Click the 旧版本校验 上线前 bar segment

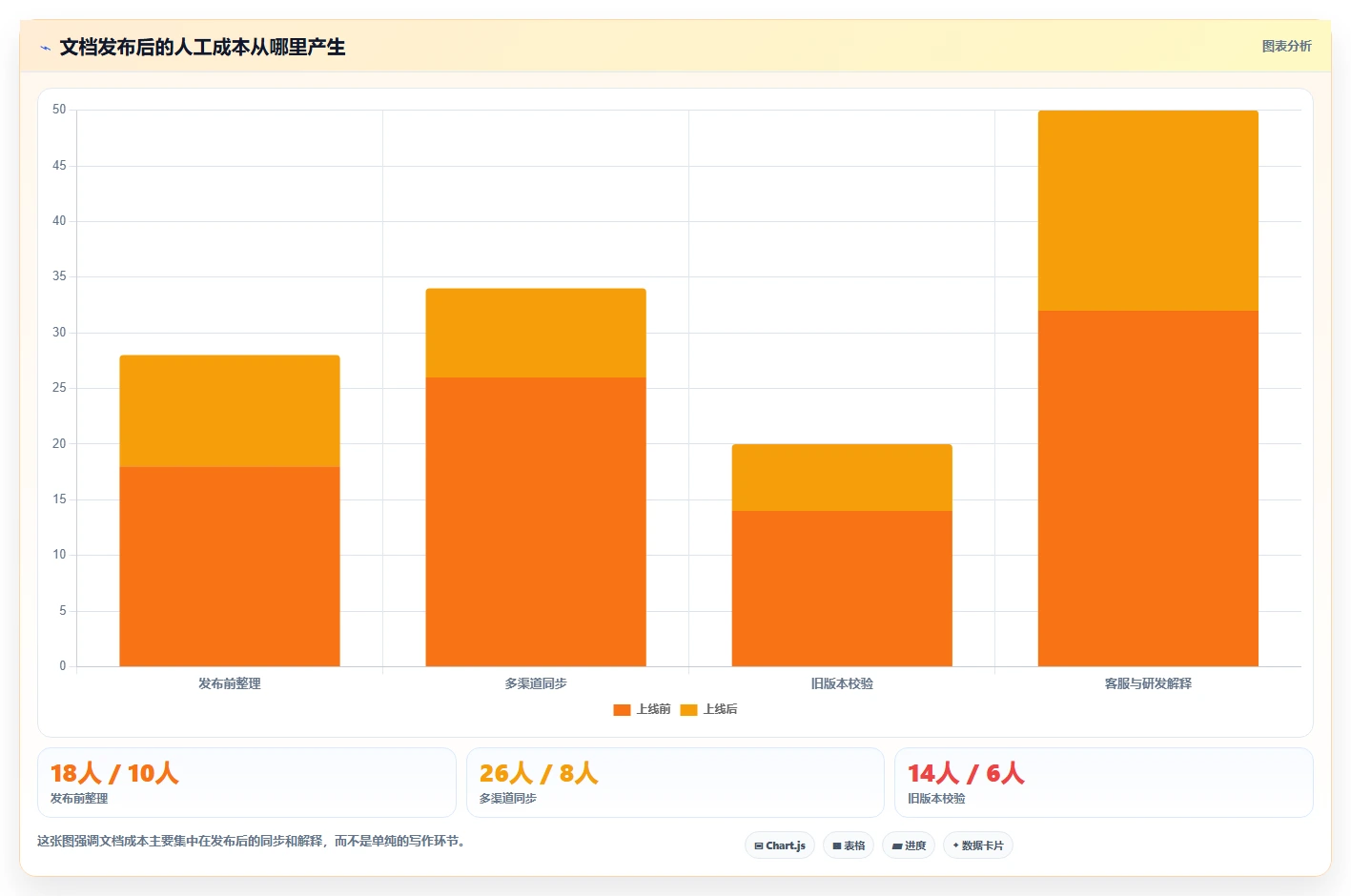click(842, 588)
